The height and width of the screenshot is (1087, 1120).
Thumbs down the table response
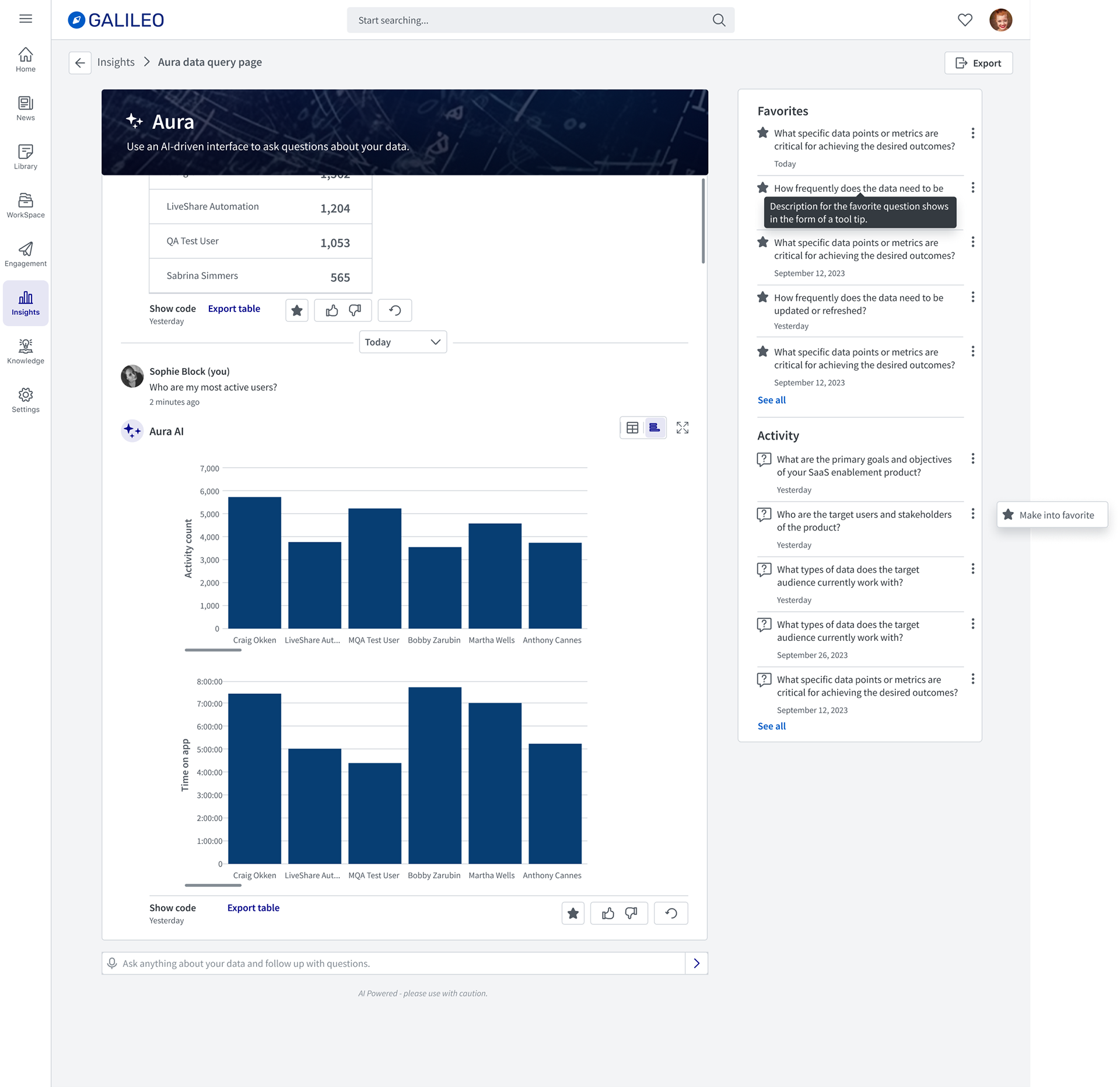[x=355, y=310]
